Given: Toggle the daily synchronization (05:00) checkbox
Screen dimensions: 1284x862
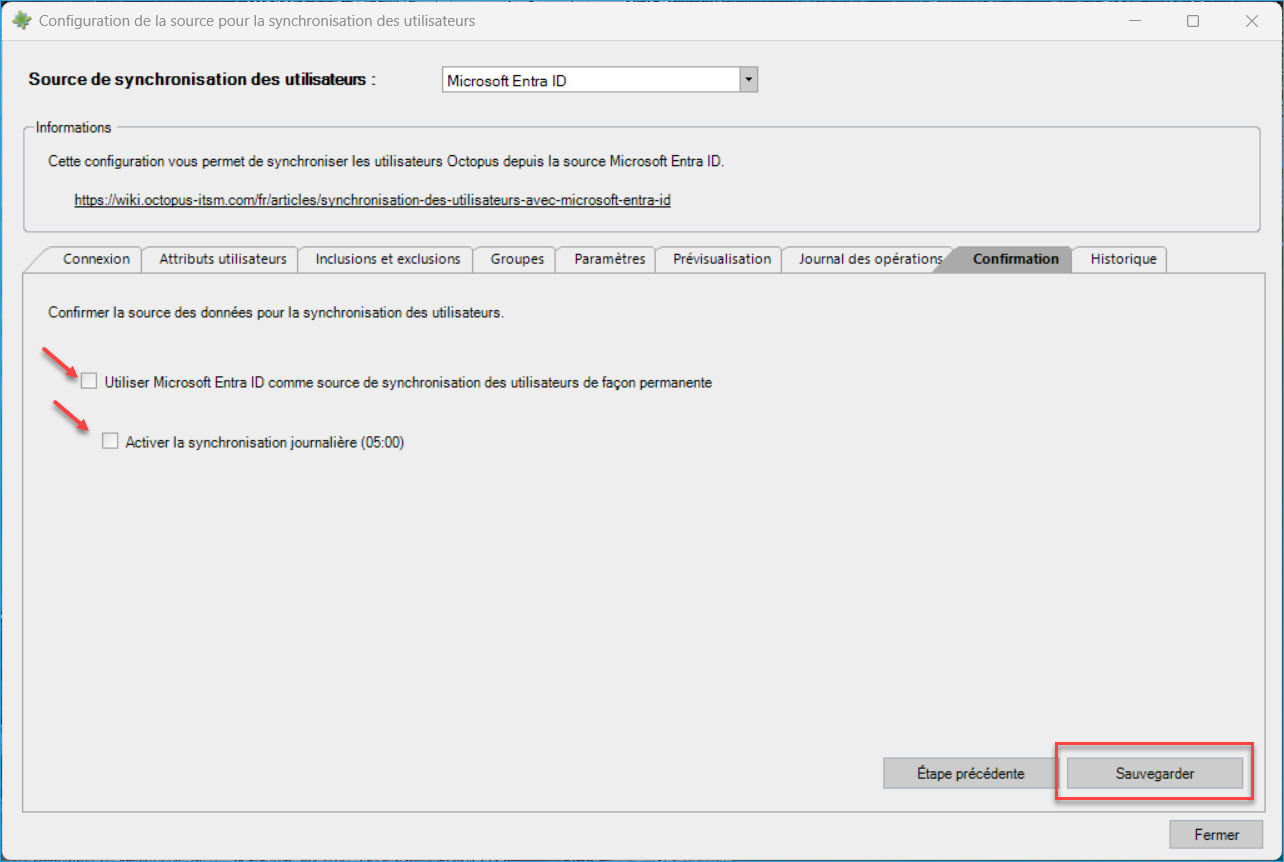Looking at the screenshot, I should pos(111,441).
